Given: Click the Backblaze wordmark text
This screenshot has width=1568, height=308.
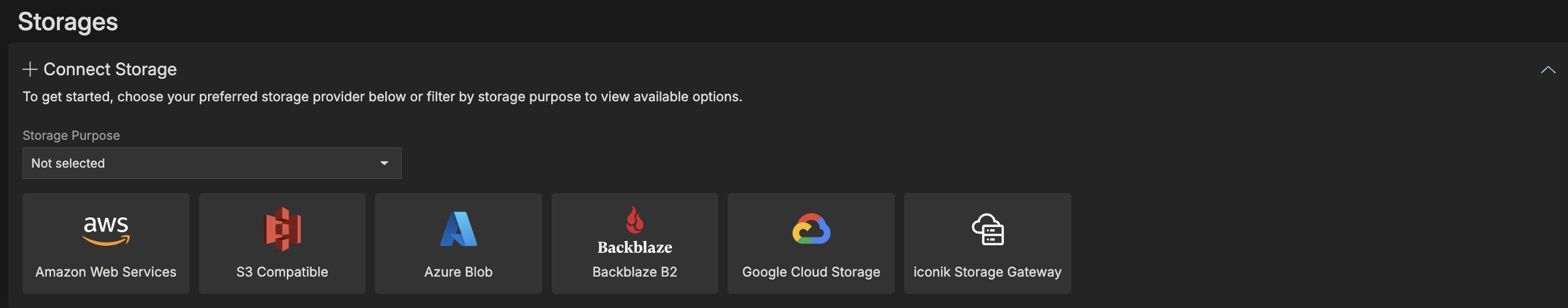Looking at the screenshot, I should click(x=635, y=247).
